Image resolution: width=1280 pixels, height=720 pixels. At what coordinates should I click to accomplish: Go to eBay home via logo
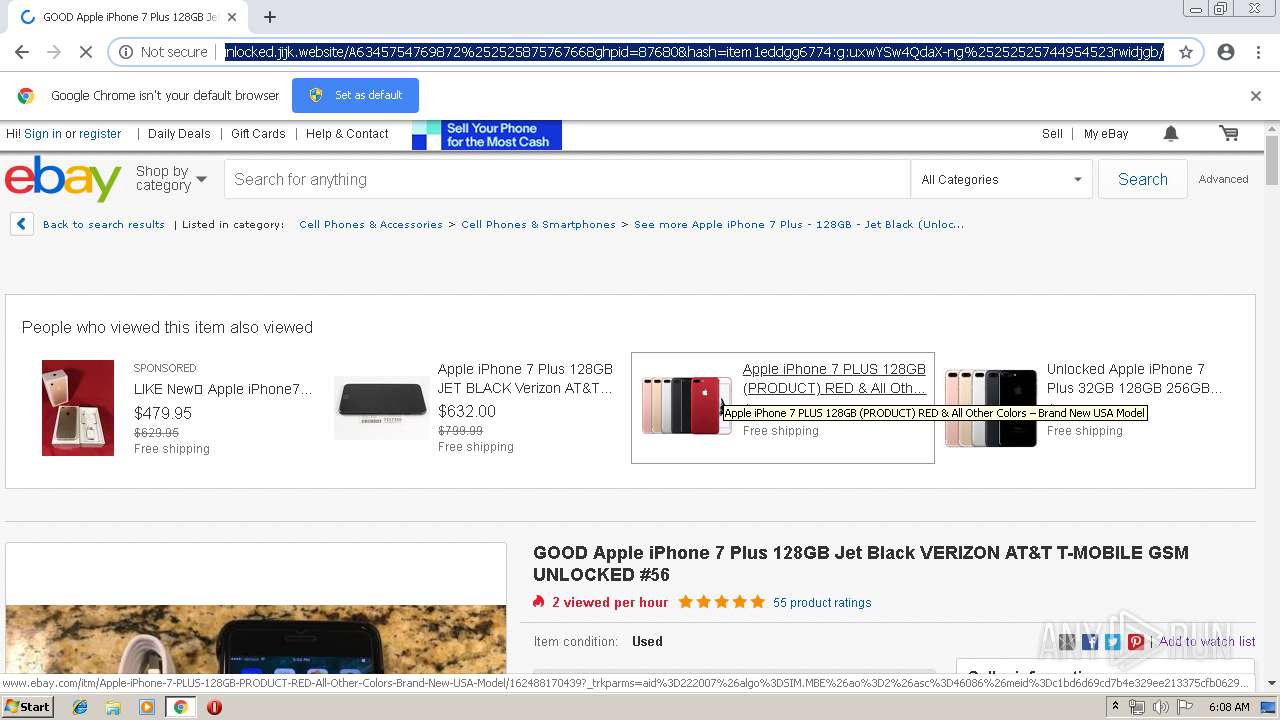63,179
